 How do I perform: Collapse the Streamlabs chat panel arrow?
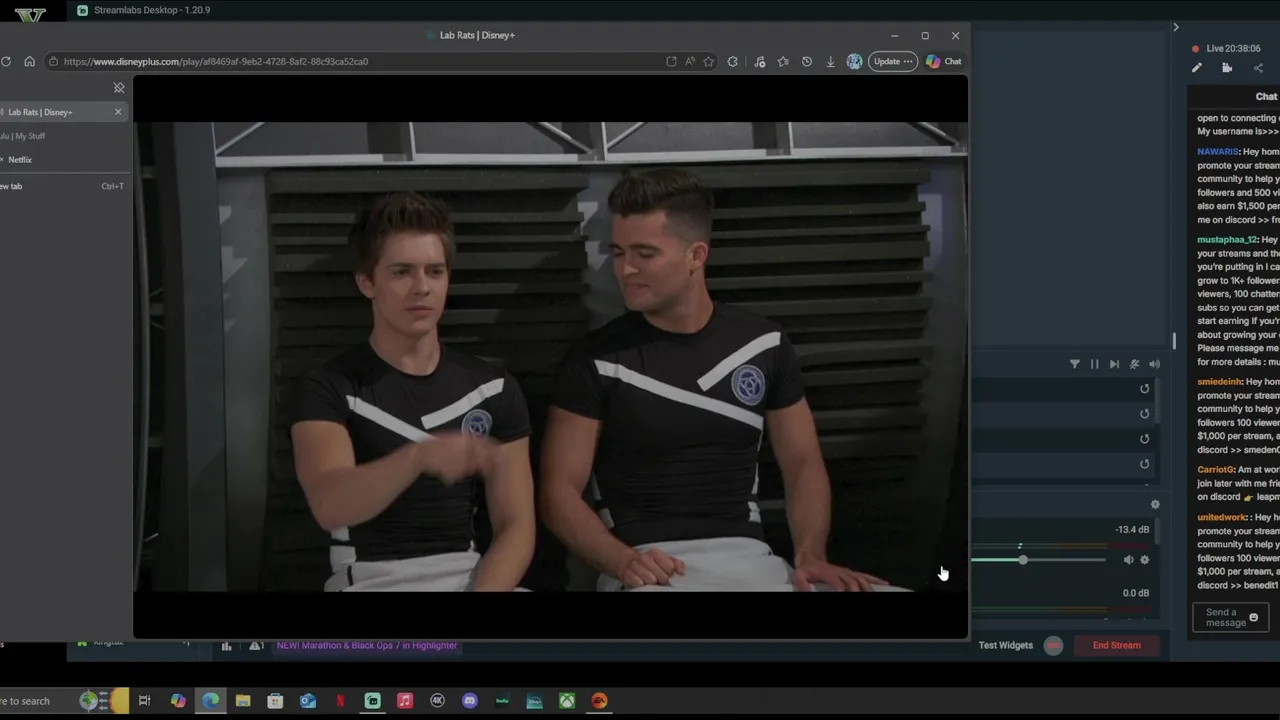coord(1176,27)
